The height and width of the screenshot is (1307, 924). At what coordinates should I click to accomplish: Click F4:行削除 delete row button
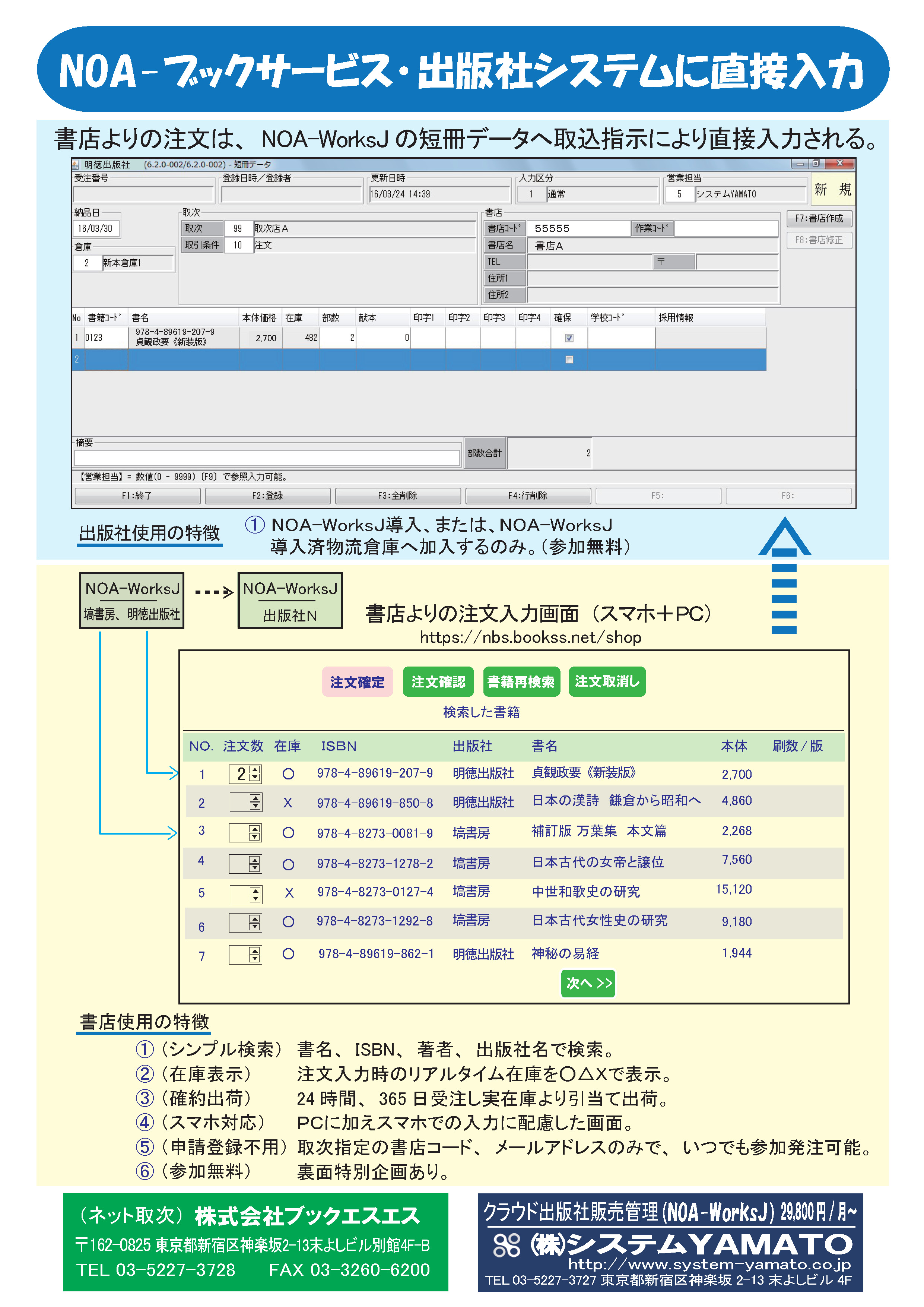coord(527,495)
